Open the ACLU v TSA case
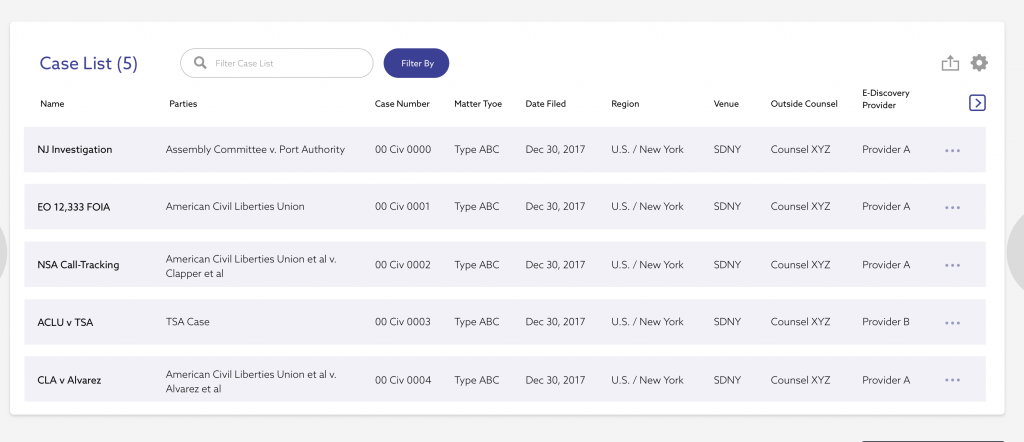This screenshot has width=1024, height=442. click(x=65, y=323)
